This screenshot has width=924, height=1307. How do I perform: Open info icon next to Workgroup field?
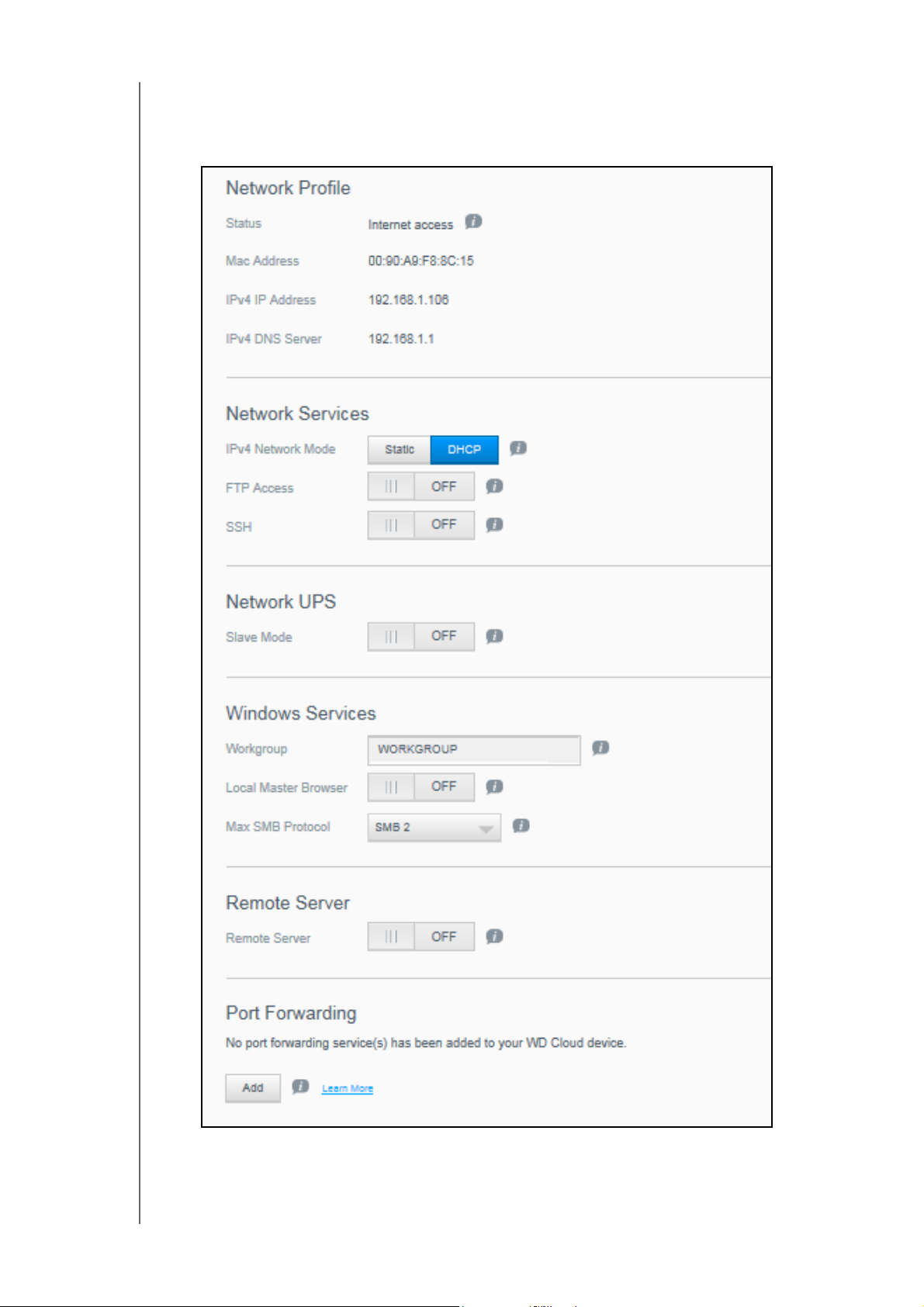(600, 748)
